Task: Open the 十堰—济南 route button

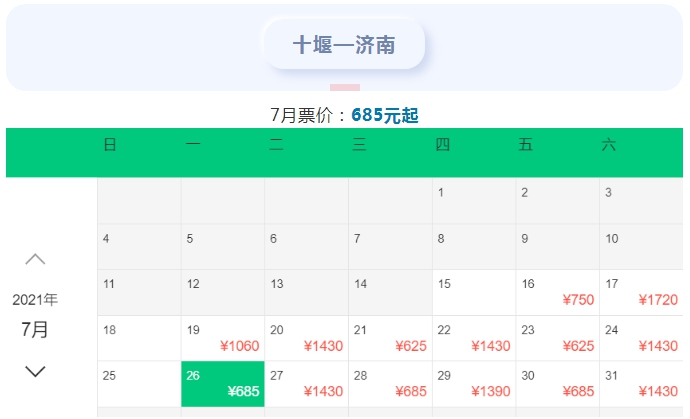Action: click(x=344, y=44)
